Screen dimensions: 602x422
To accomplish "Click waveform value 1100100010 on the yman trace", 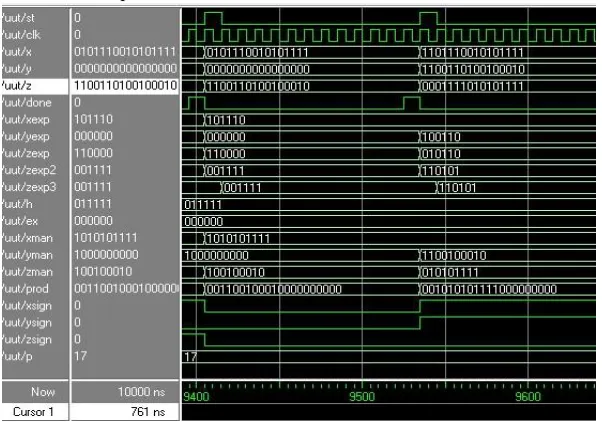I will point(454,256).
